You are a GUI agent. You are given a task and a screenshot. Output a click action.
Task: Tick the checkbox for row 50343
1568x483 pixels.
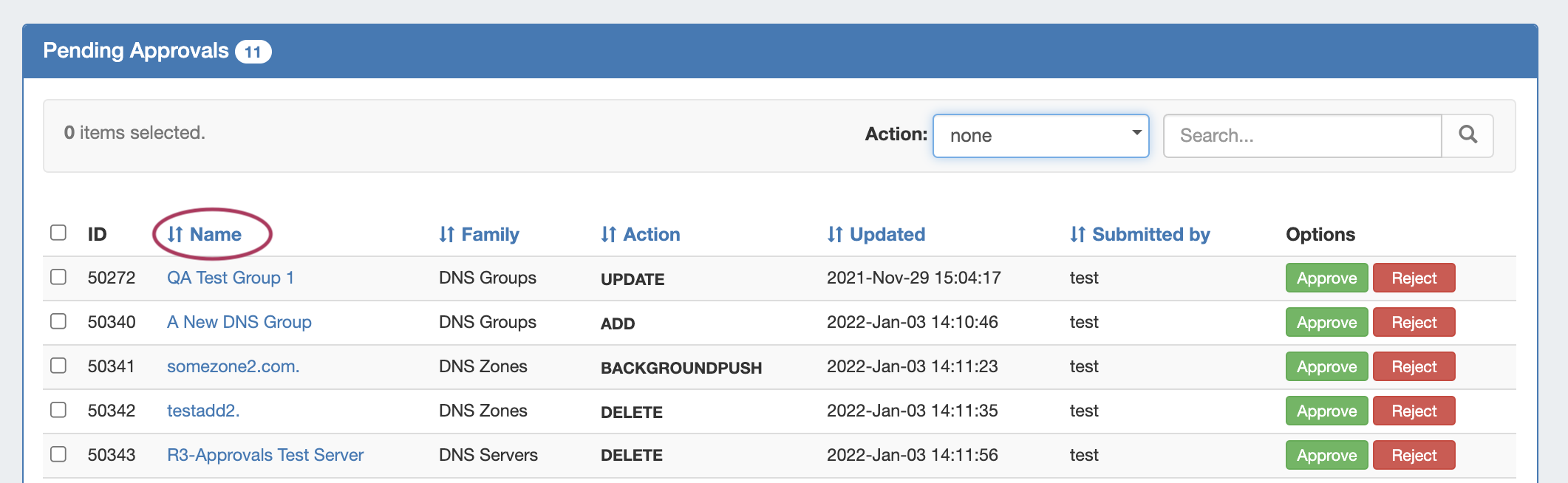[58, 454]
